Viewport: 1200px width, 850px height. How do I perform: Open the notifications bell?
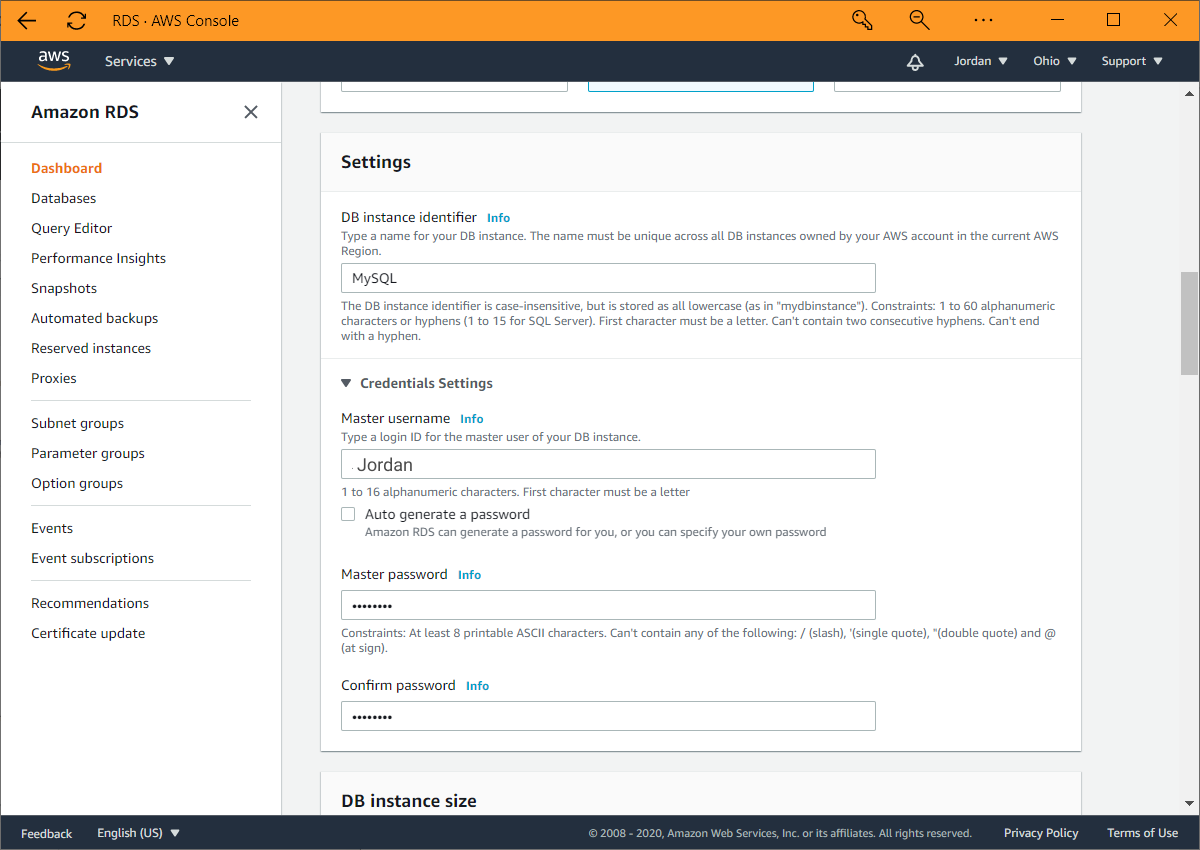(x=915, y=61)
